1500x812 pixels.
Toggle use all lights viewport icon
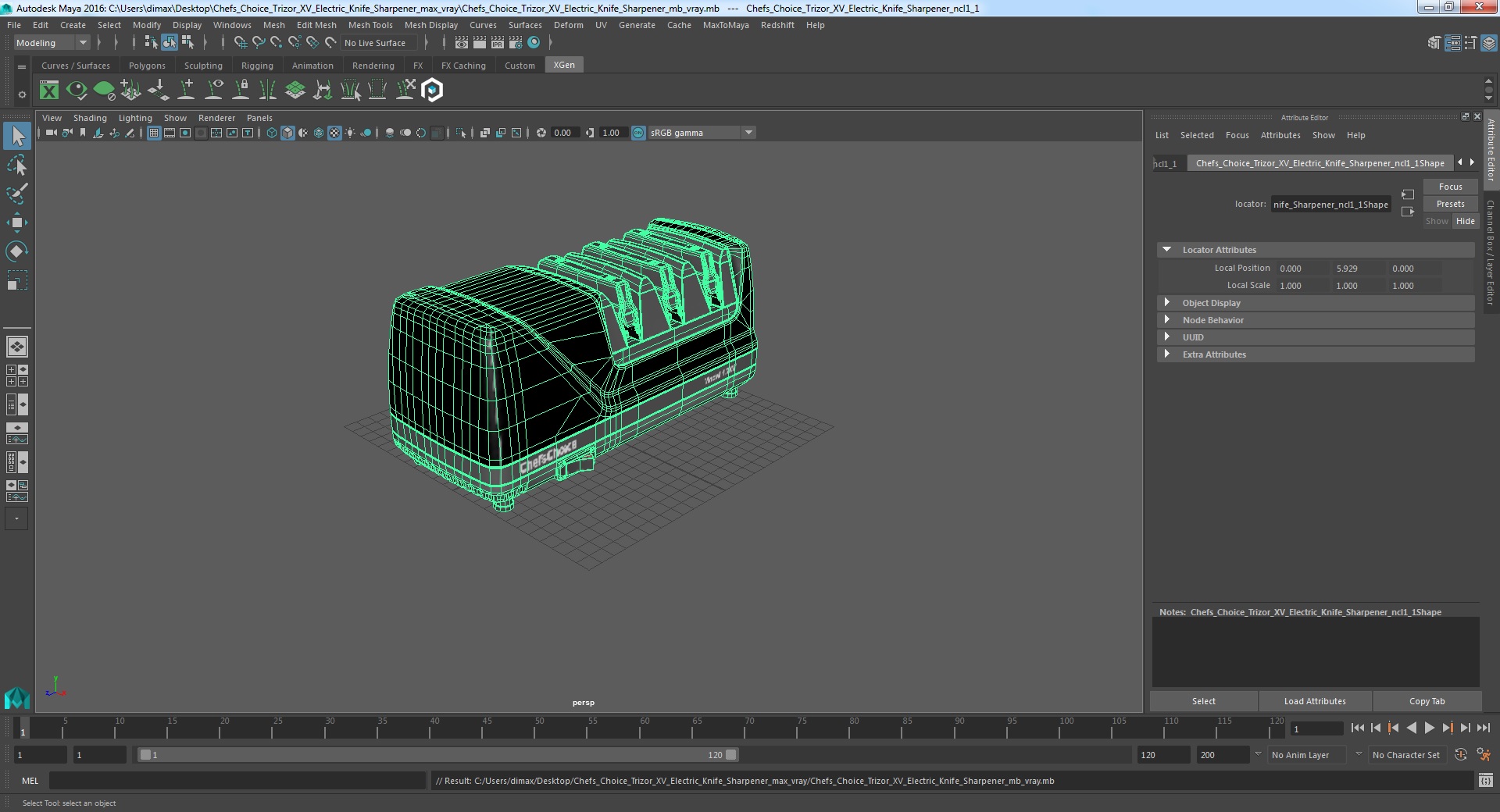pos(350,133)
